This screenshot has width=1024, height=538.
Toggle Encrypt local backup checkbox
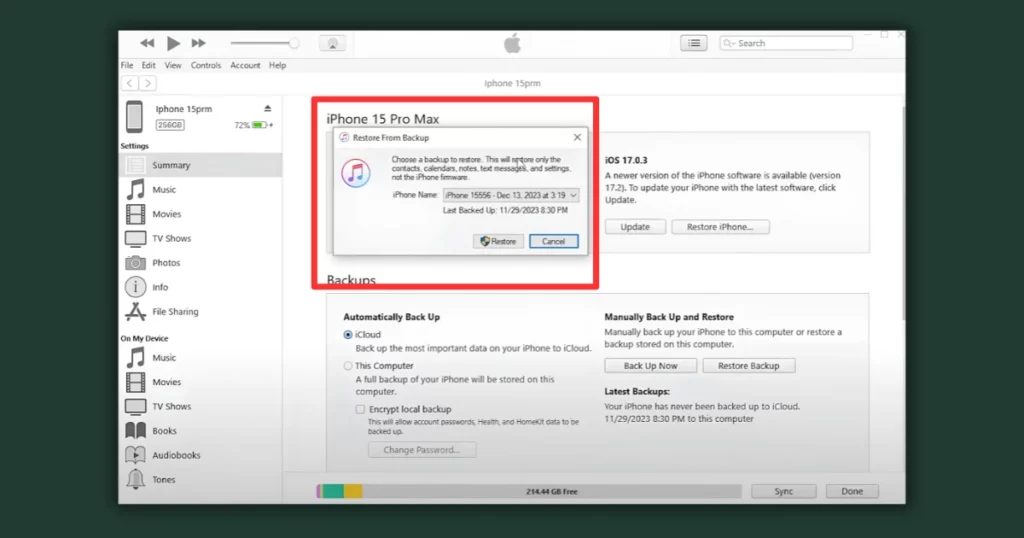360,409
